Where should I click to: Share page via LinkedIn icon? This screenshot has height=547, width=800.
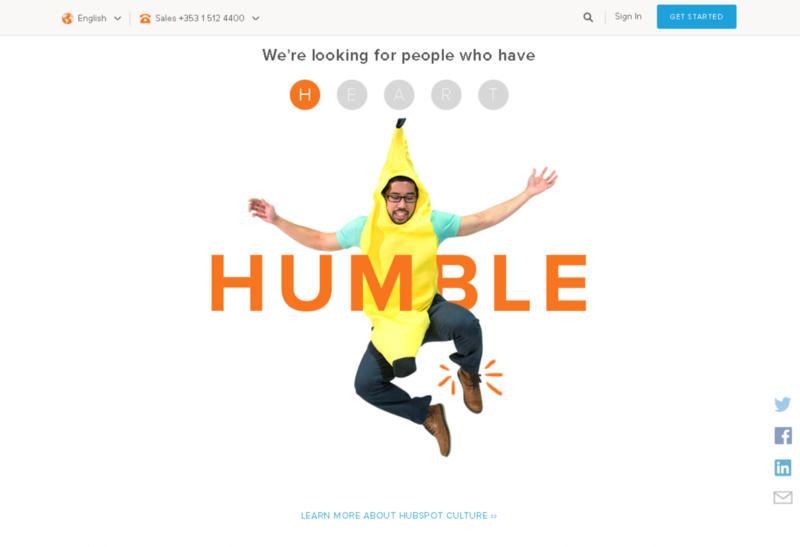[x=783, y=467]
